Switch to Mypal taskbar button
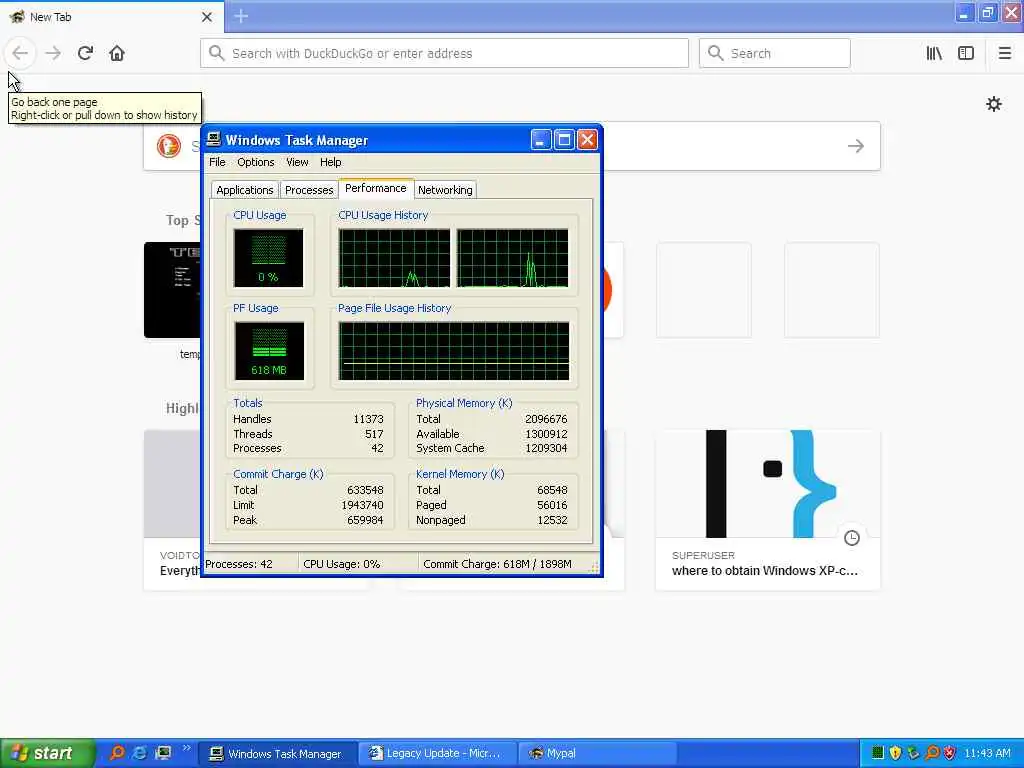Viewport: 1024px width, 768px height. (x=598, y=753)
